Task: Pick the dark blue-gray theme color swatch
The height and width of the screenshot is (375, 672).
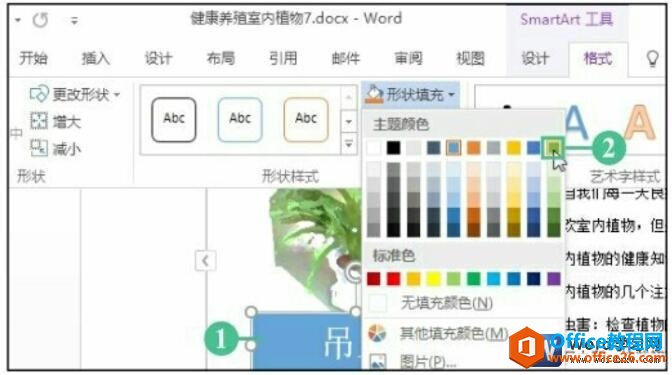Action: [433, 148]
